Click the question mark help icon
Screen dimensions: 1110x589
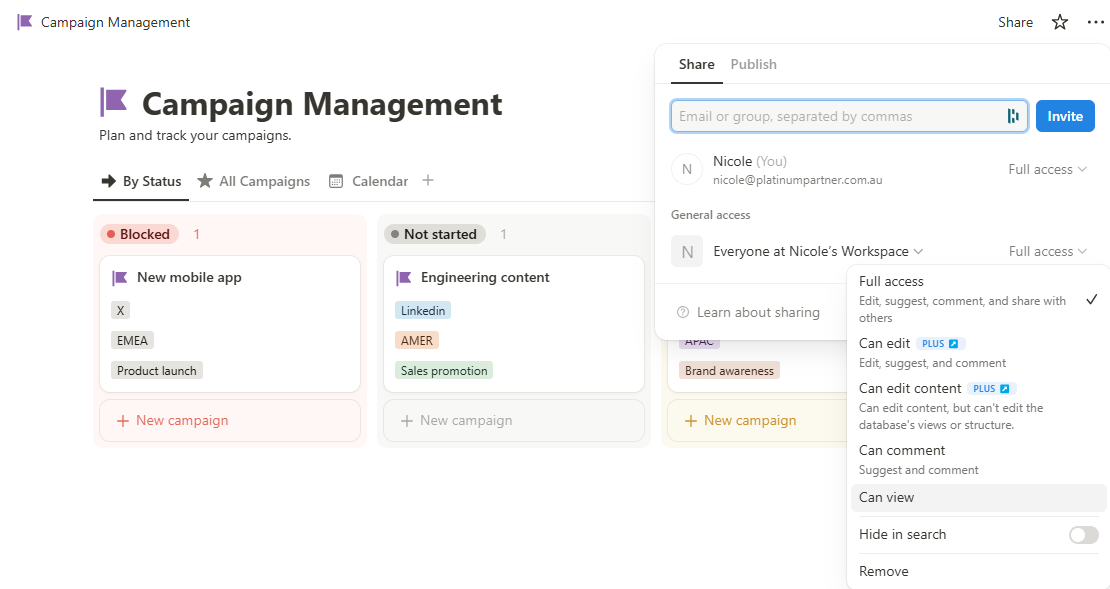(683, 312)
